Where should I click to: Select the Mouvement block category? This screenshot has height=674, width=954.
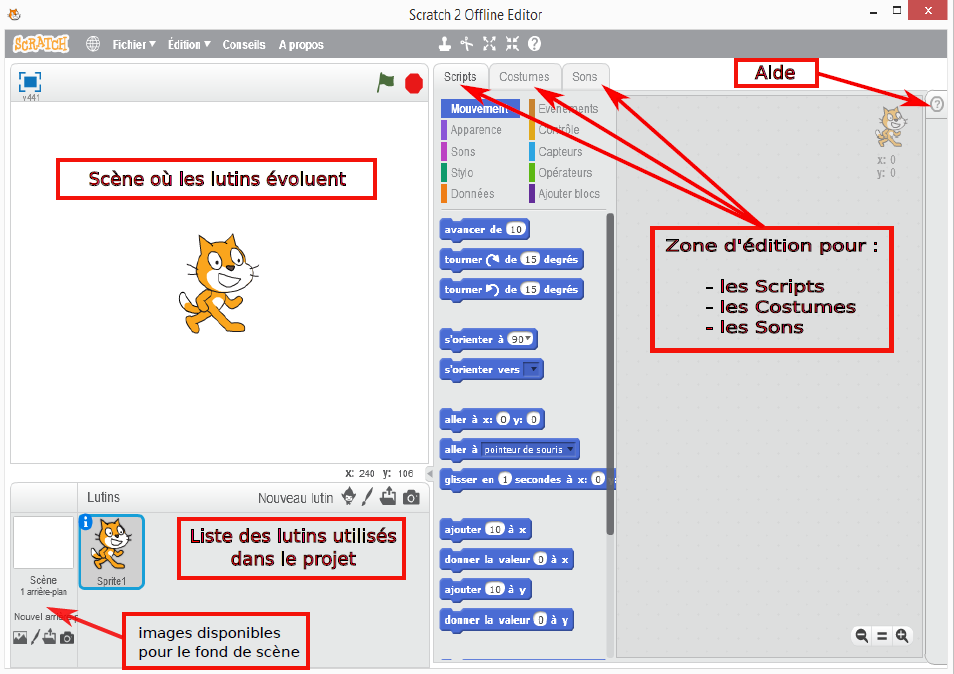click(x=480, y=108)
